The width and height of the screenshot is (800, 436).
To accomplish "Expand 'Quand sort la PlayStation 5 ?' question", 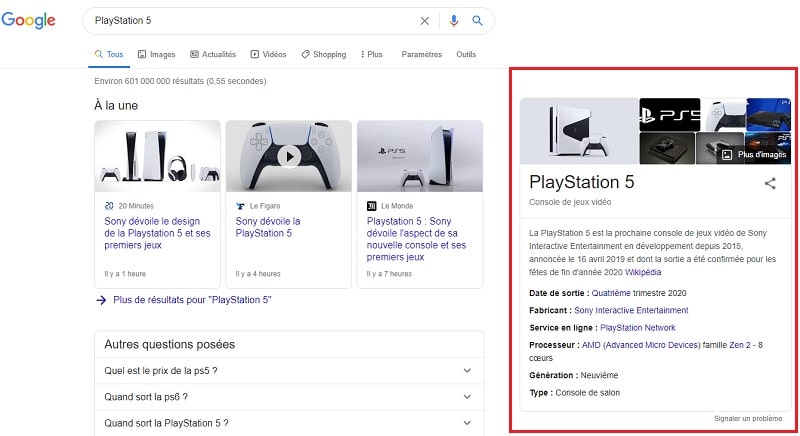I will tap(289, 423).
